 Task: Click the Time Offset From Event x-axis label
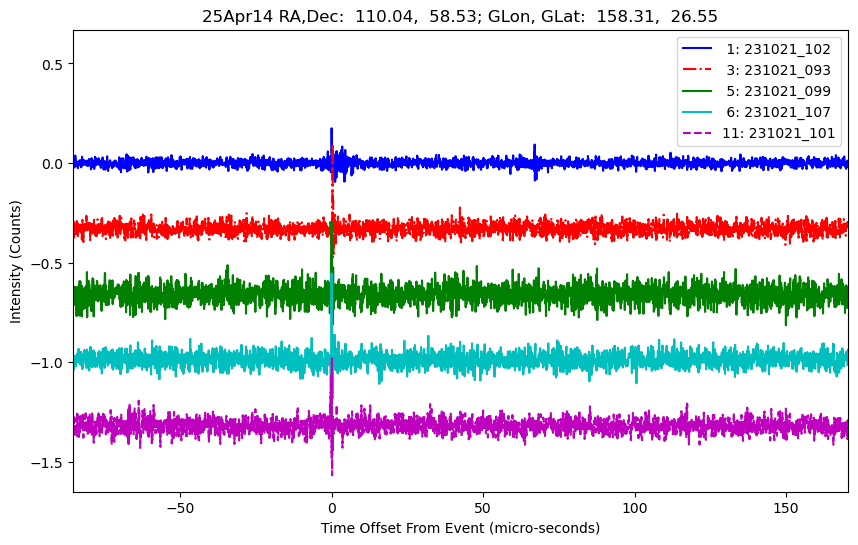[x=460, y=528]
